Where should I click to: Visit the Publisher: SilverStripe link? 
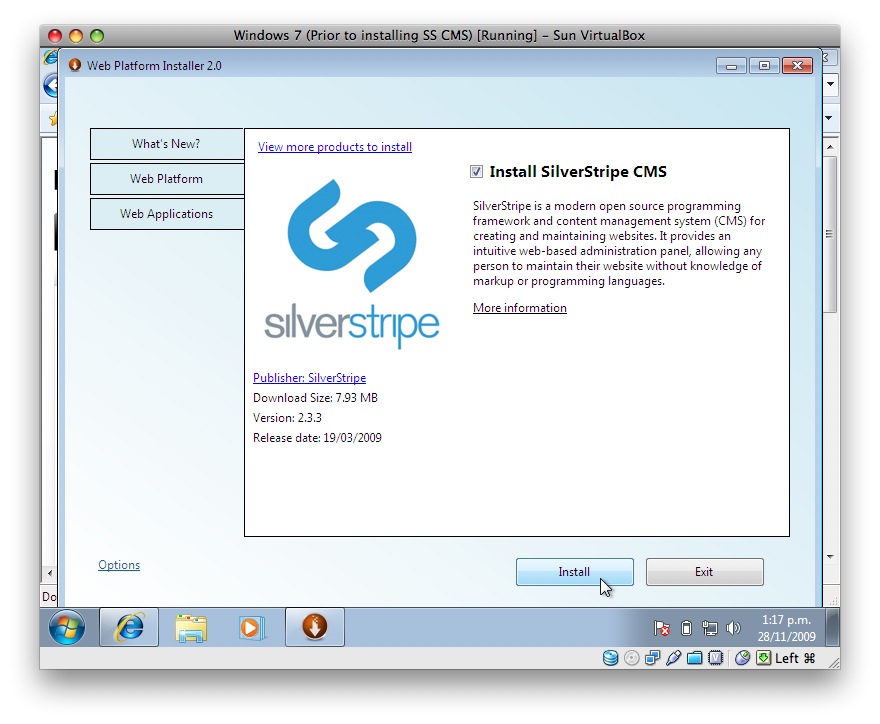309,378
